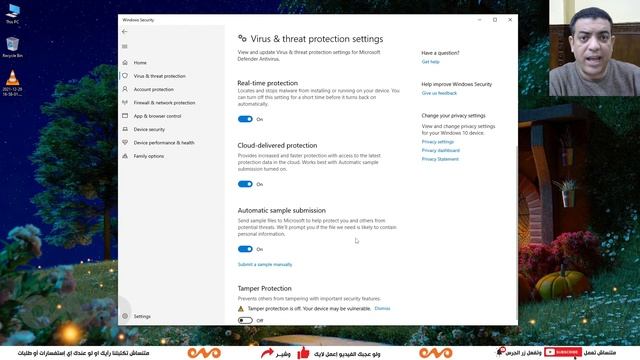The image size is (640, 360).
Task: Click the tamper protection warning triangle icon
Action: tap(241, 309)
